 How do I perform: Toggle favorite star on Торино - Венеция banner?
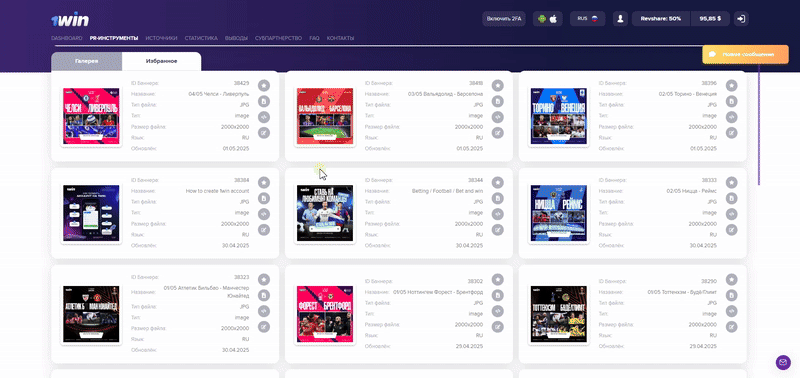[732, 85]
